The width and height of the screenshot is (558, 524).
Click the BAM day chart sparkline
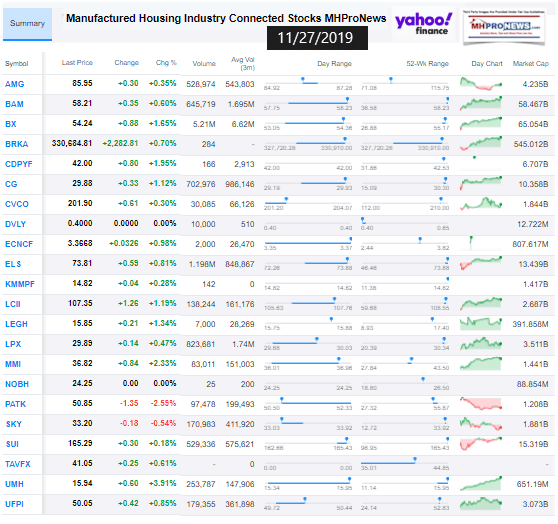(481, 104)
